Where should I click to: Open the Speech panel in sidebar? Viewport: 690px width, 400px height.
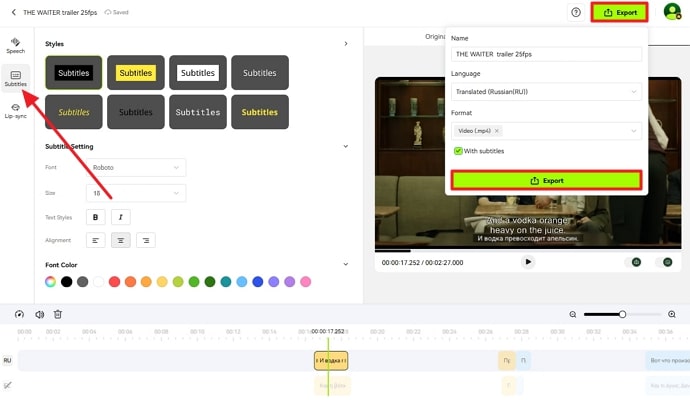point(15,45)
